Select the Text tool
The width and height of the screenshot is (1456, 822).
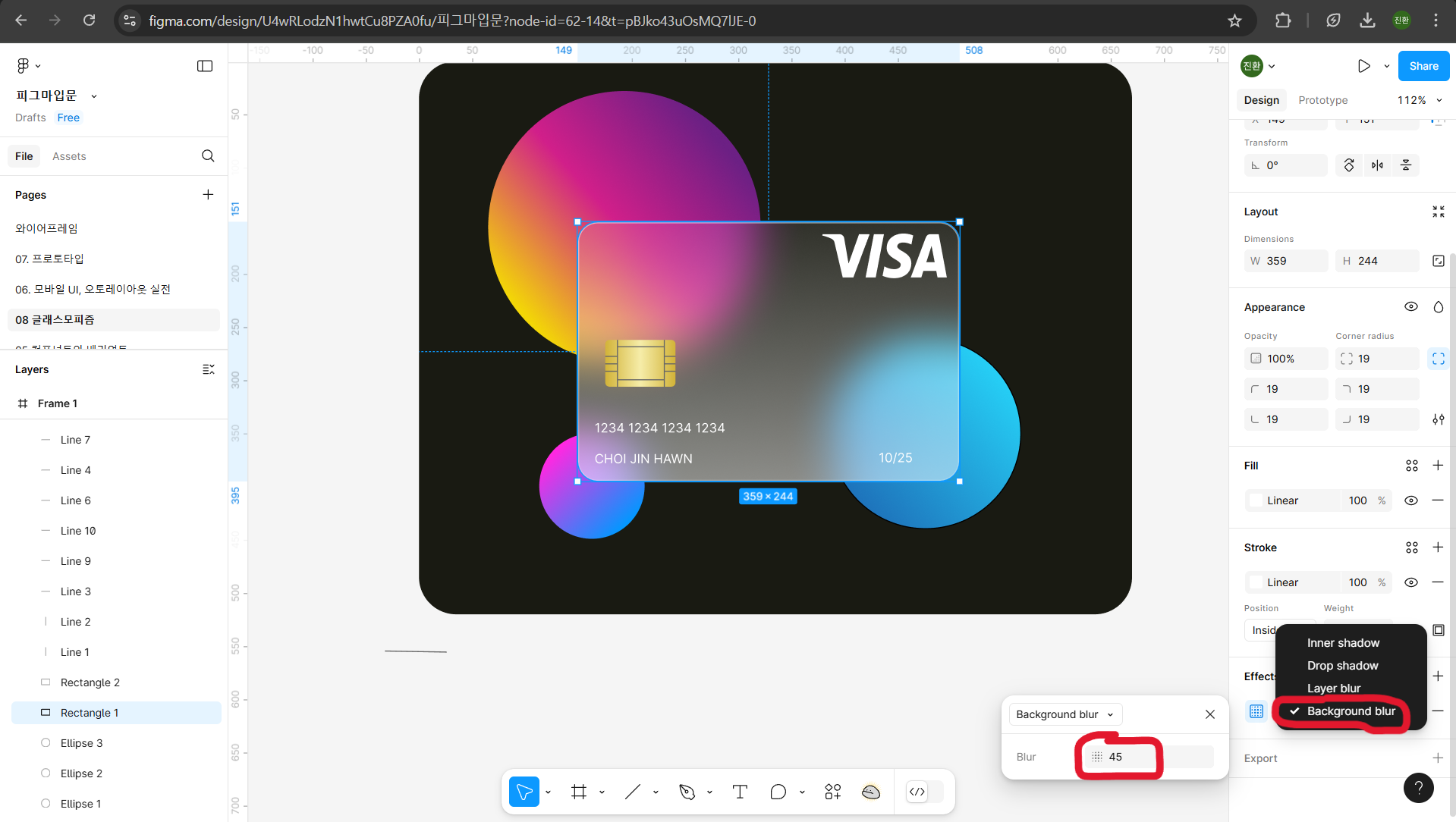point(740,792)
